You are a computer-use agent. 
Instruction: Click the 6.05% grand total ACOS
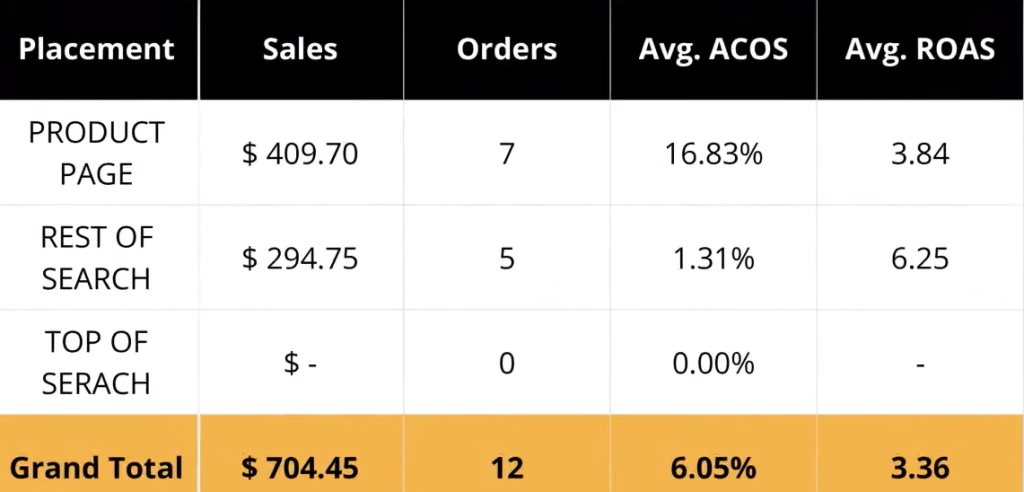coord(713,467)
